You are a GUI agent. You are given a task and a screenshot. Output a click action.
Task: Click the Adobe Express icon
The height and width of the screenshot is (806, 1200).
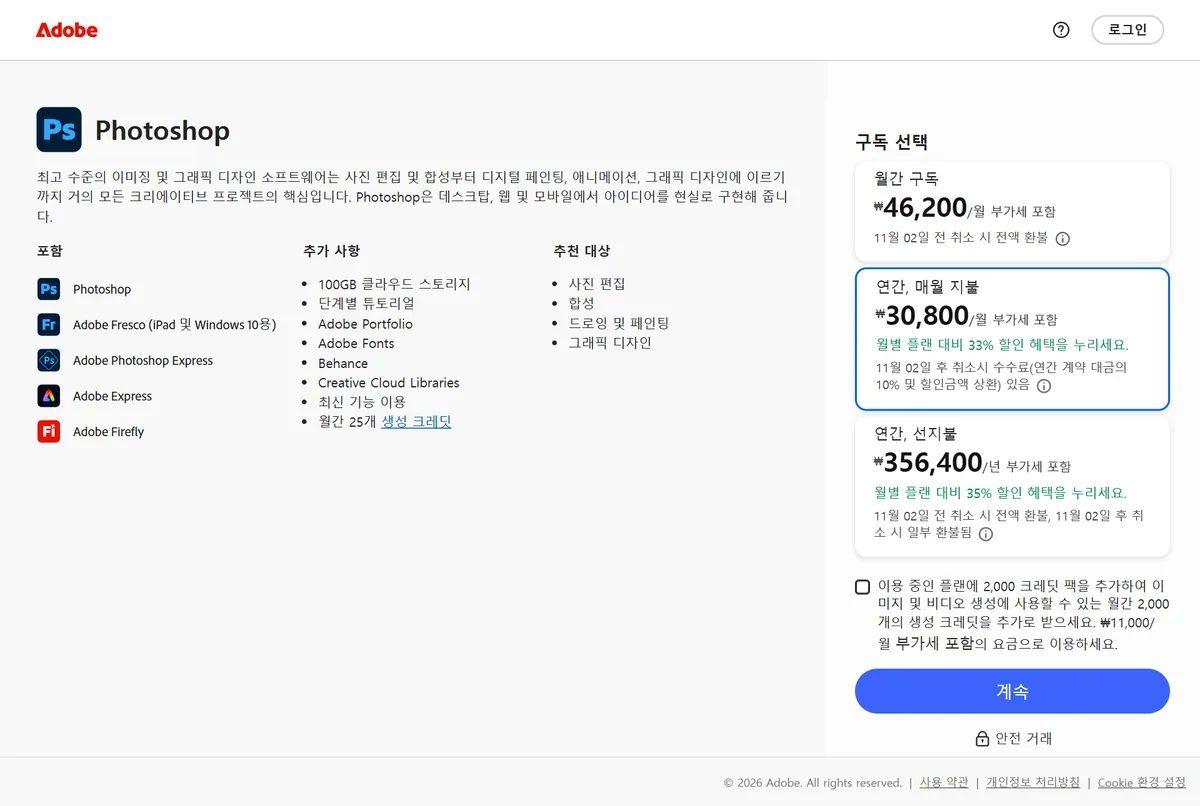(x=49, y=396)
